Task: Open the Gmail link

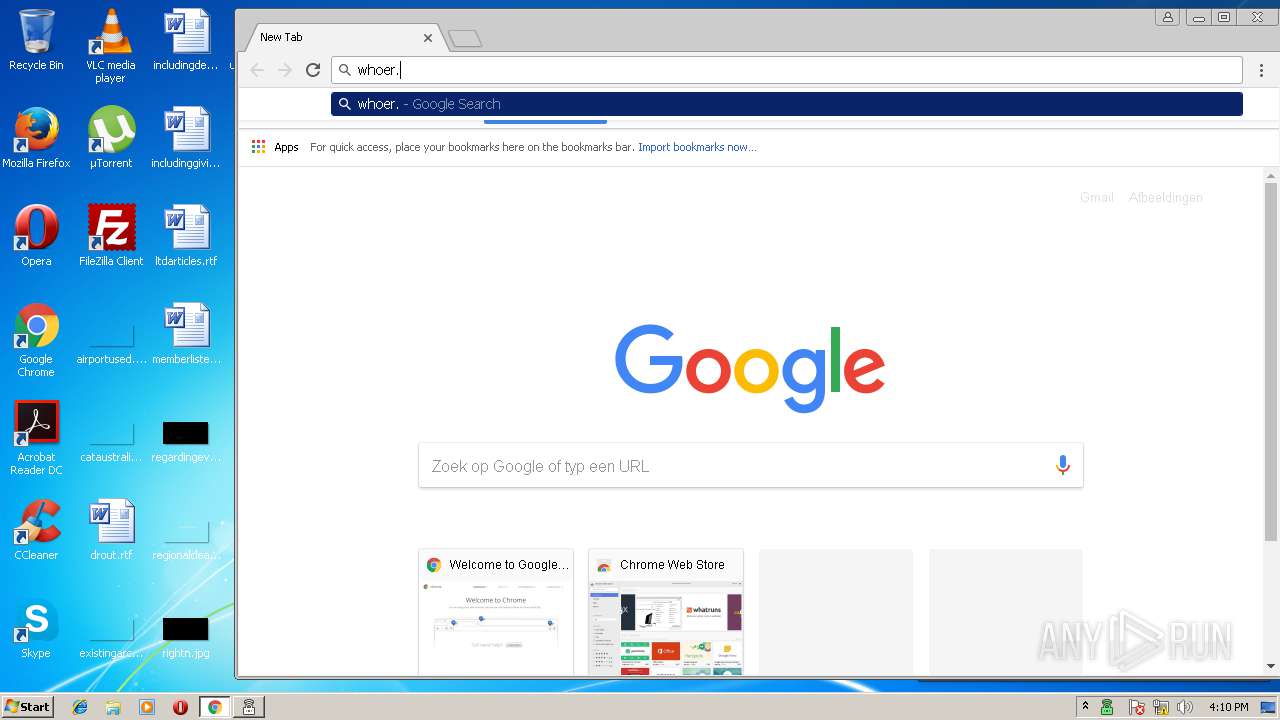Action: (x=1096, y=197)
